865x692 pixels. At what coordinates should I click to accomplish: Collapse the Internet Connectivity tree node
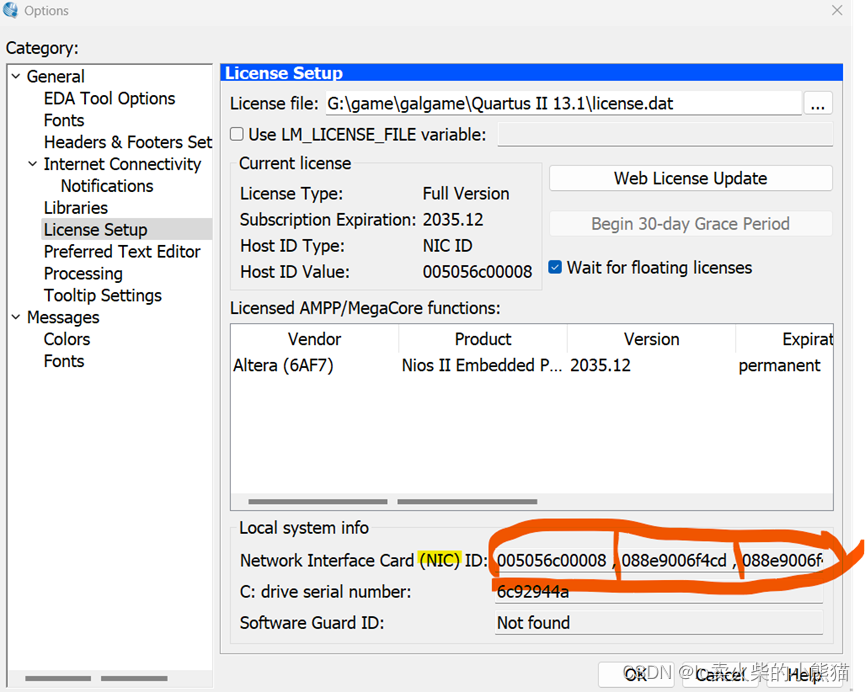pyautogui.click(x=33, y=164)
